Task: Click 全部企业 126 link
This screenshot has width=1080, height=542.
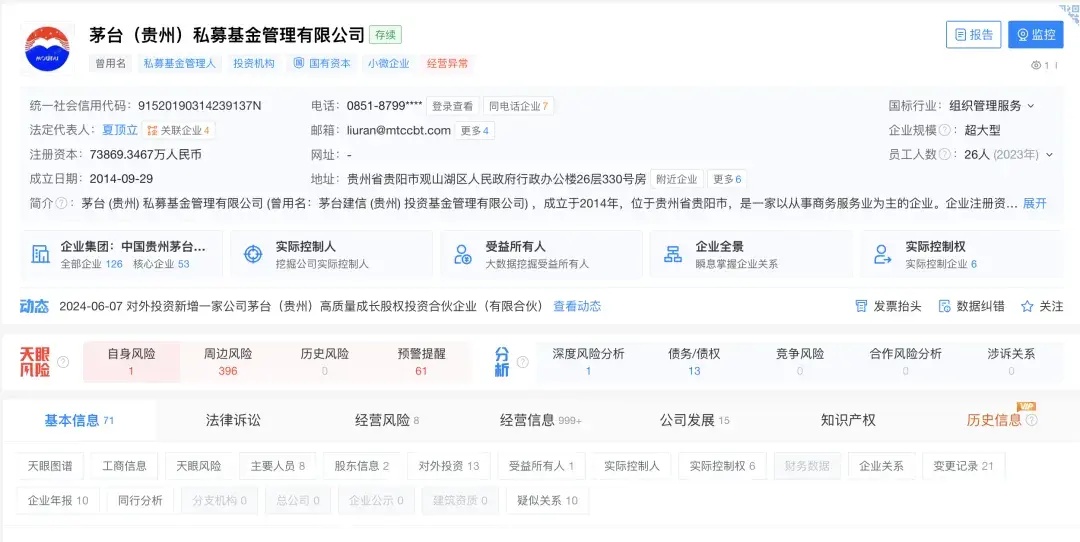Action: [x=92, y=264]
